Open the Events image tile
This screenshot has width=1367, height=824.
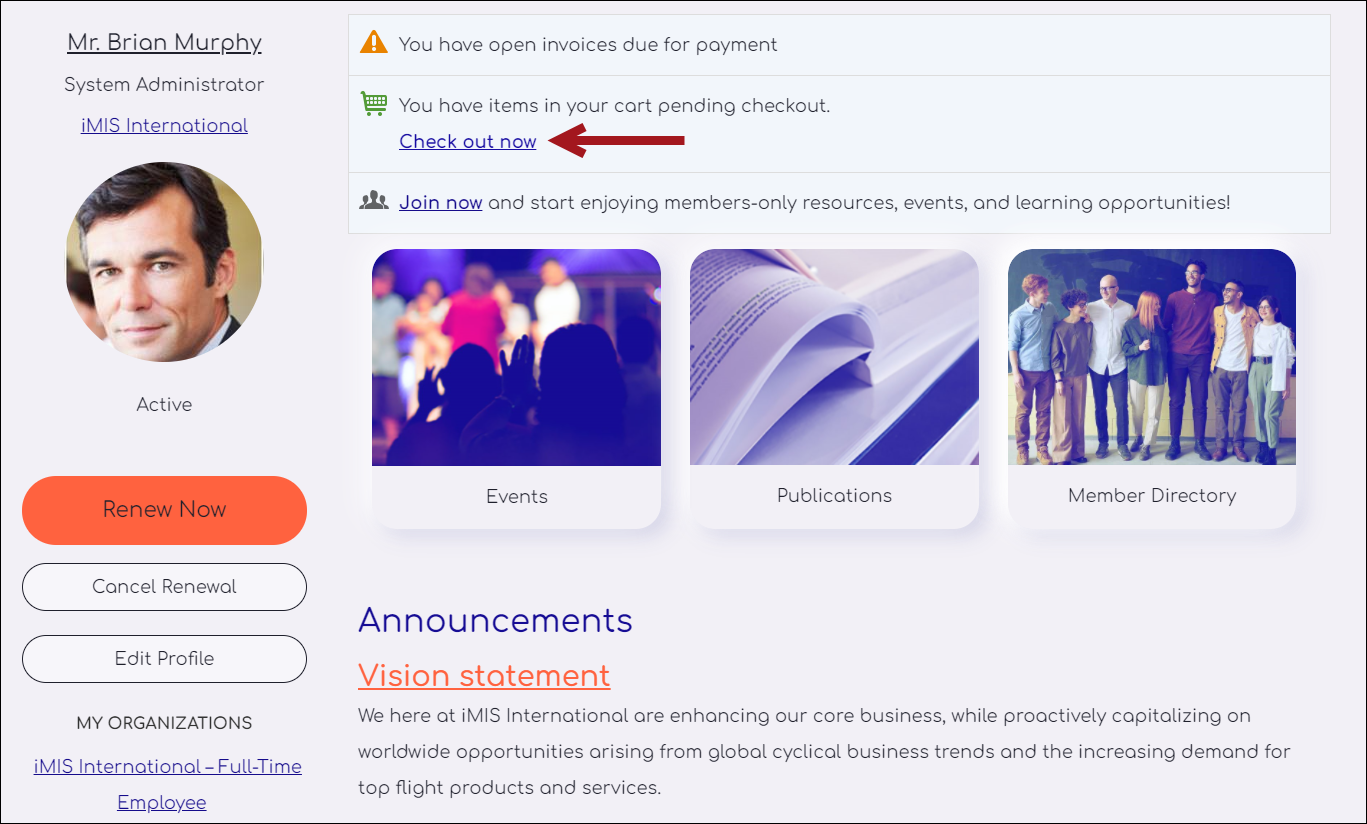[x=516, y=357]
